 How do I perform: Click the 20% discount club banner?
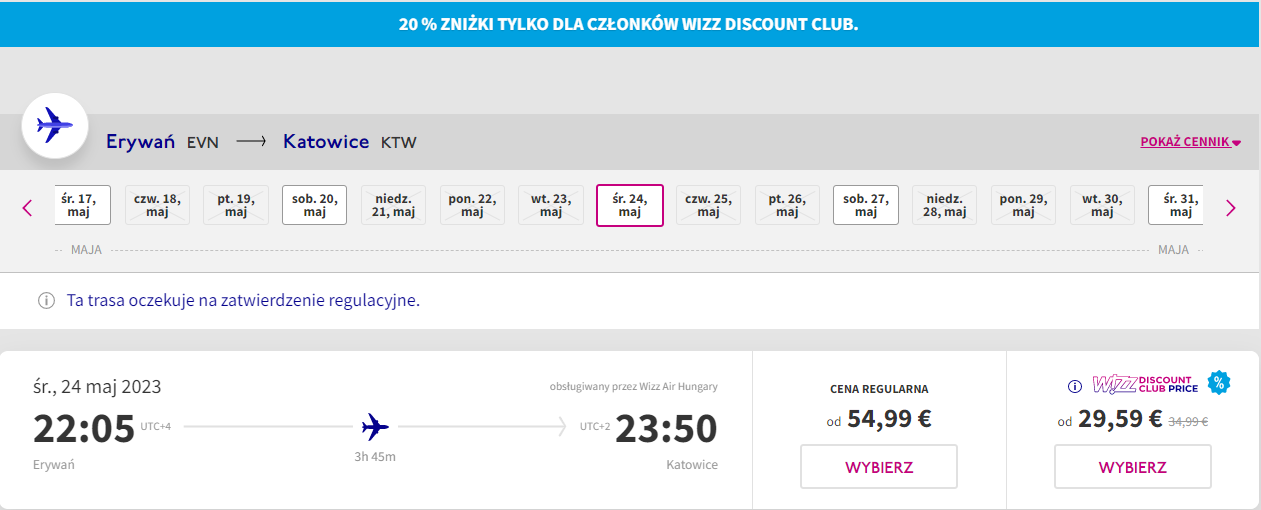pos(629,24)
